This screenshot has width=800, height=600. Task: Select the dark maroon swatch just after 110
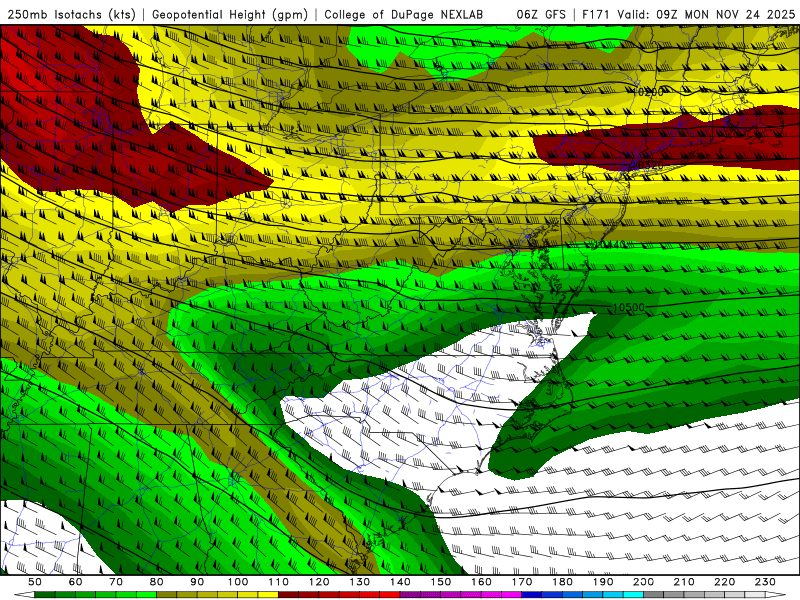pos(289,595)
